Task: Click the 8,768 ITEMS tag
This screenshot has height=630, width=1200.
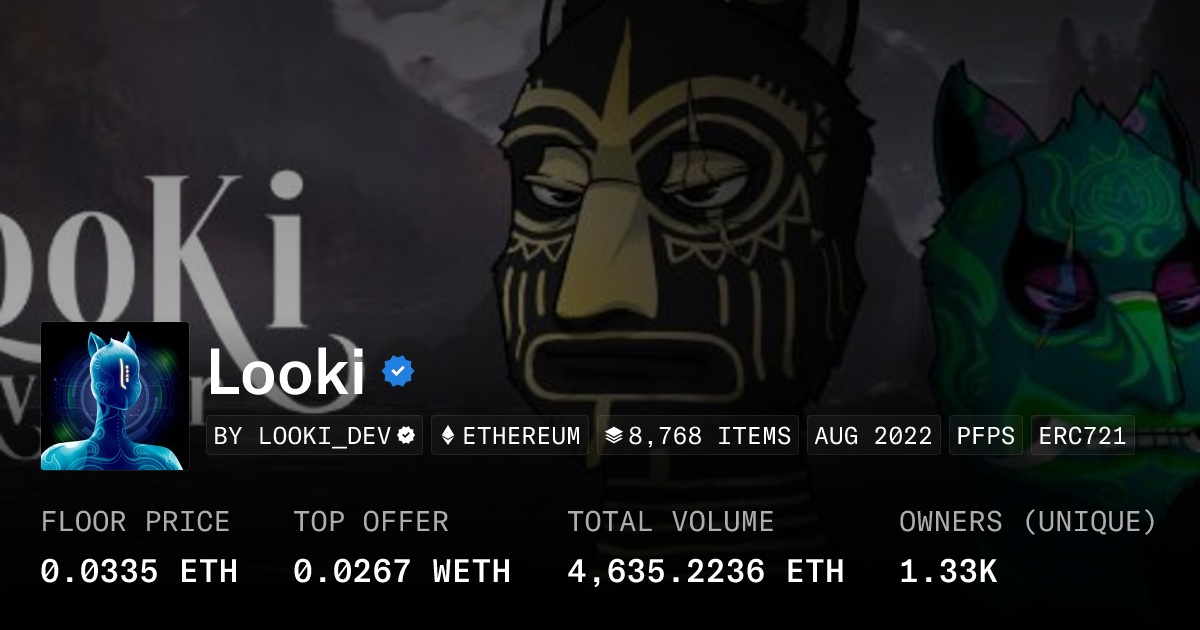Action: [x=698, y=436]
